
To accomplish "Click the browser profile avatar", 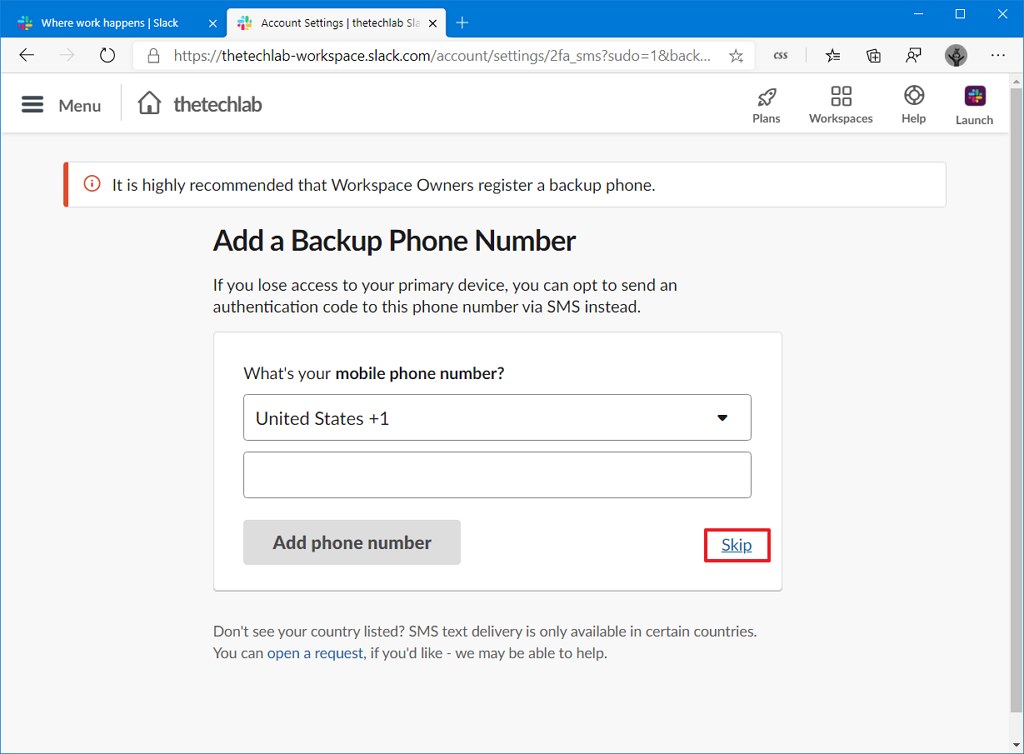I will 956,56.
